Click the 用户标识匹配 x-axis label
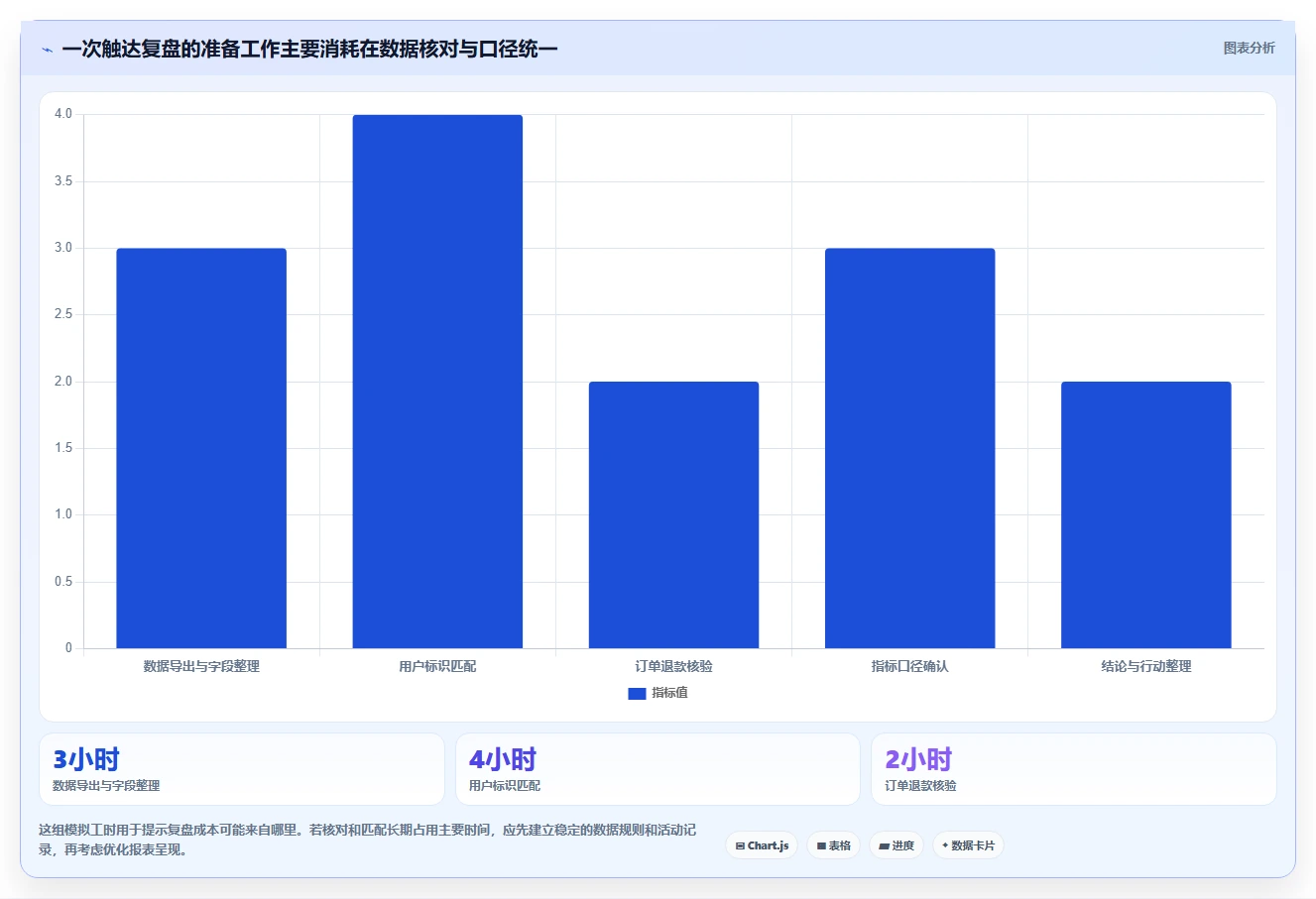Image resolution: width=1316 pixels, height=899 pixels. (x=437, y=666)
